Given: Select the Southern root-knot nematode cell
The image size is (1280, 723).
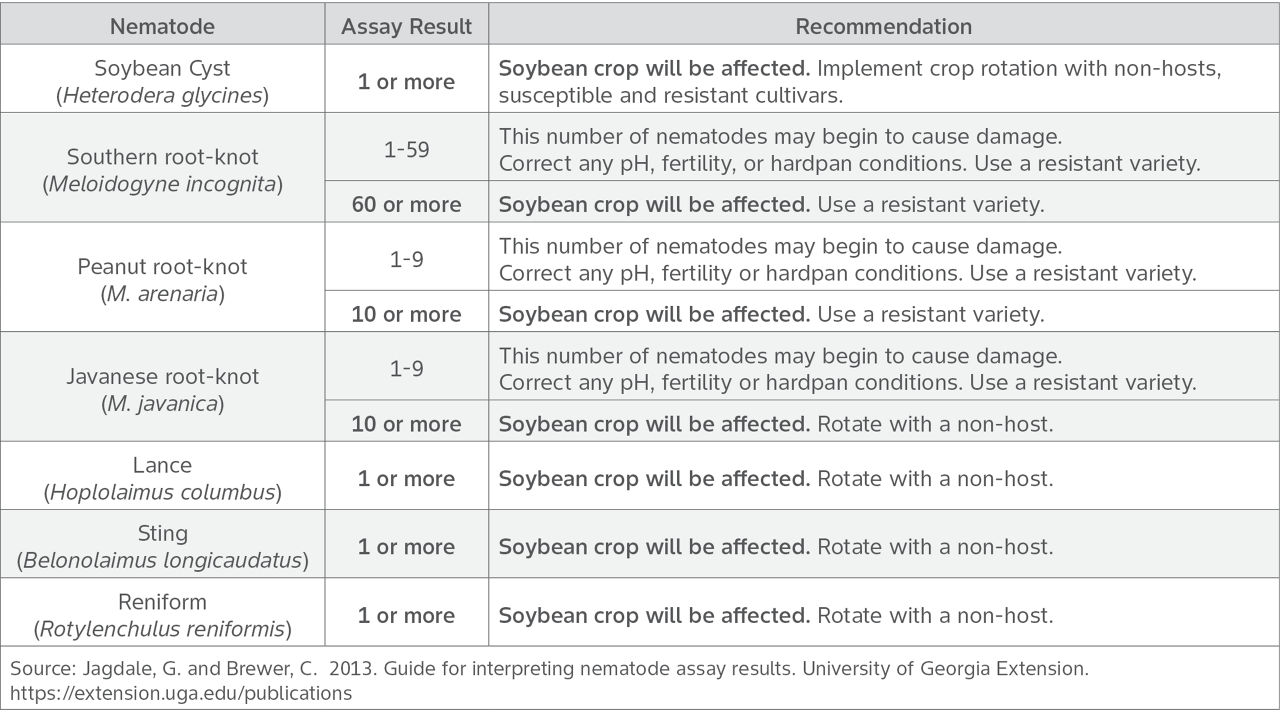Looking at the screenshot, I should 162,170.
